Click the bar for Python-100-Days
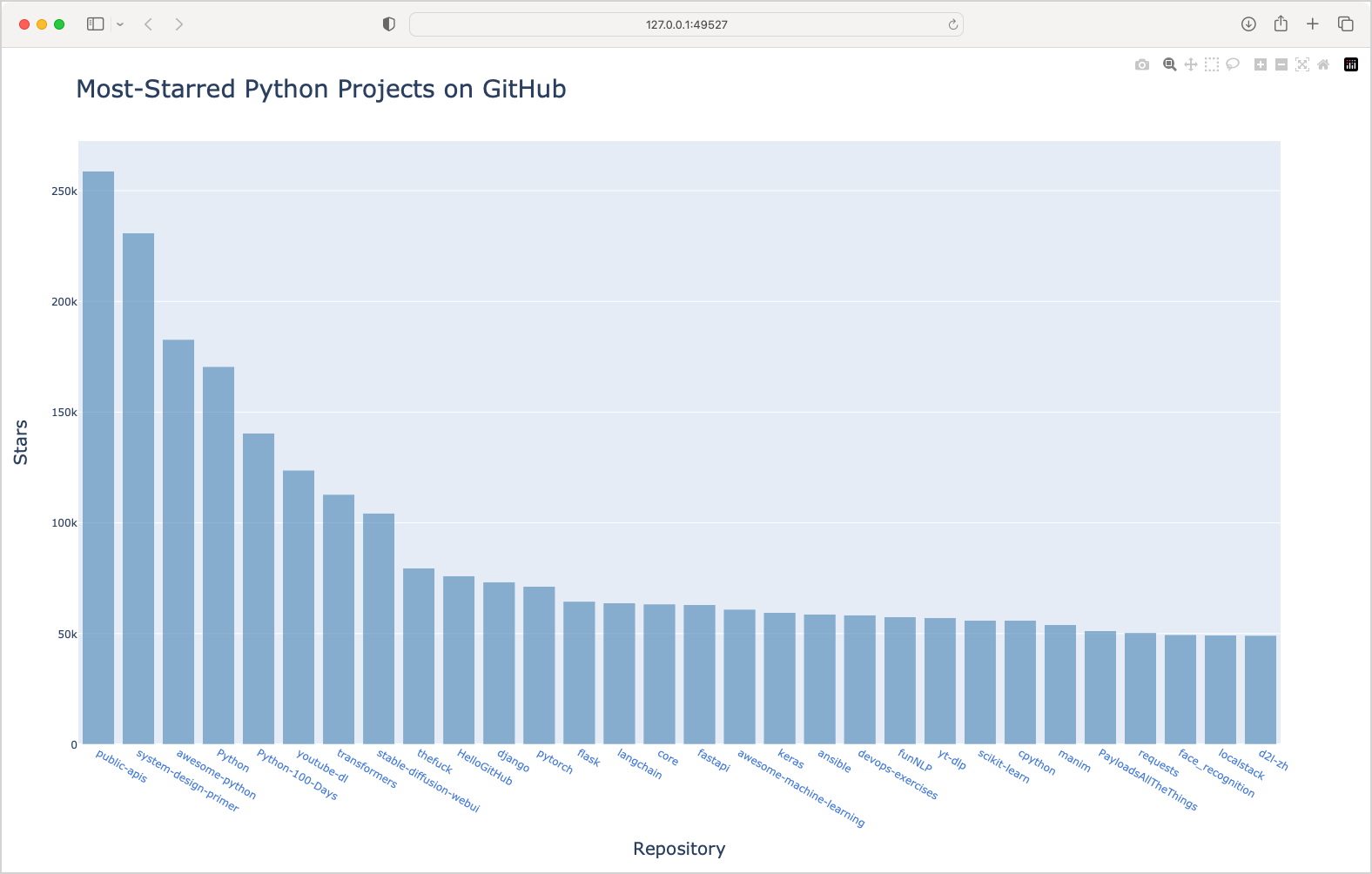Viewport: 1372px width, 874px height. point(259,588)
